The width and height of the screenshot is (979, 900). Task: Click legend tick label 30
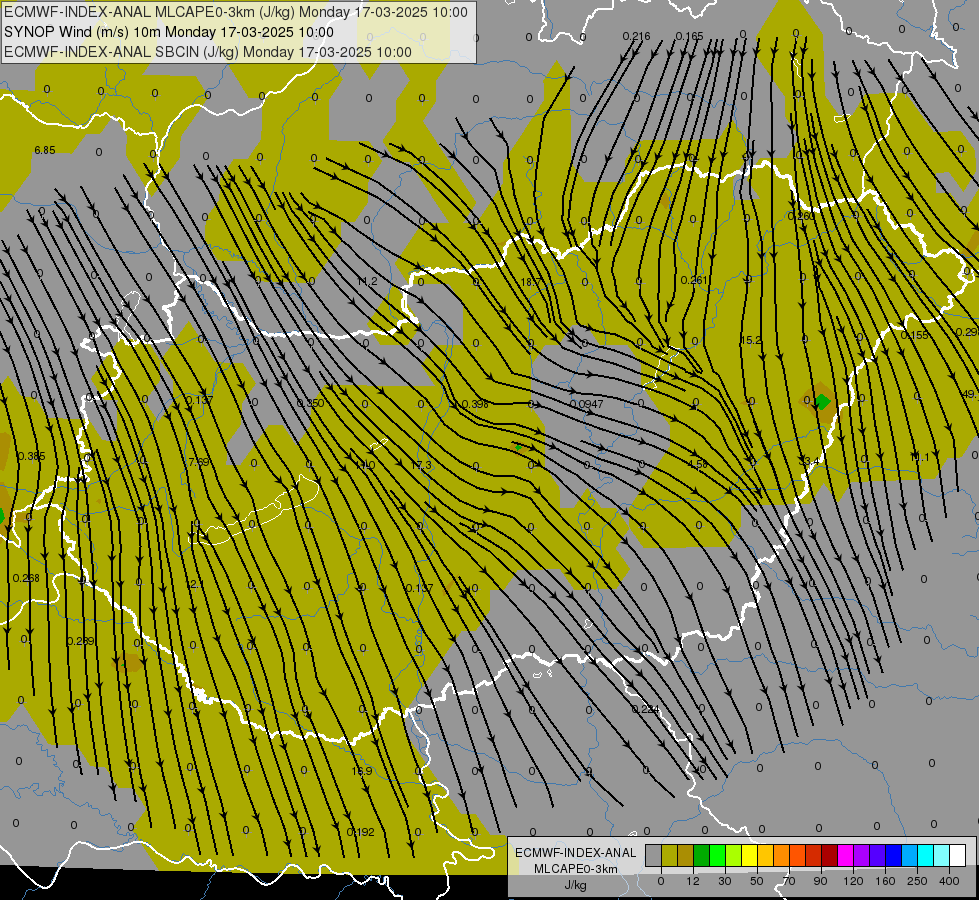725,881
